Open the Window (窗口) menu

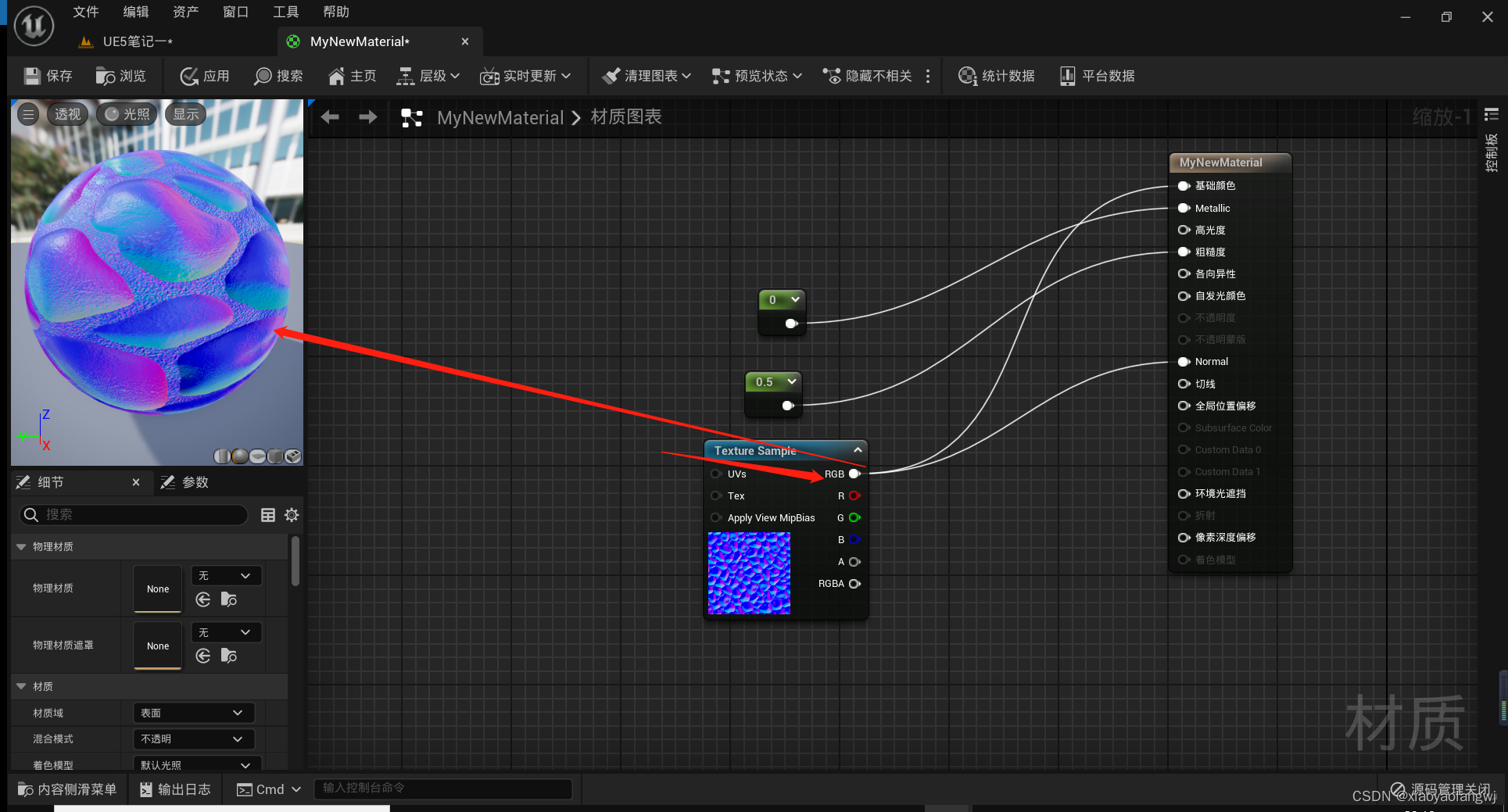[x=235, y=12]
